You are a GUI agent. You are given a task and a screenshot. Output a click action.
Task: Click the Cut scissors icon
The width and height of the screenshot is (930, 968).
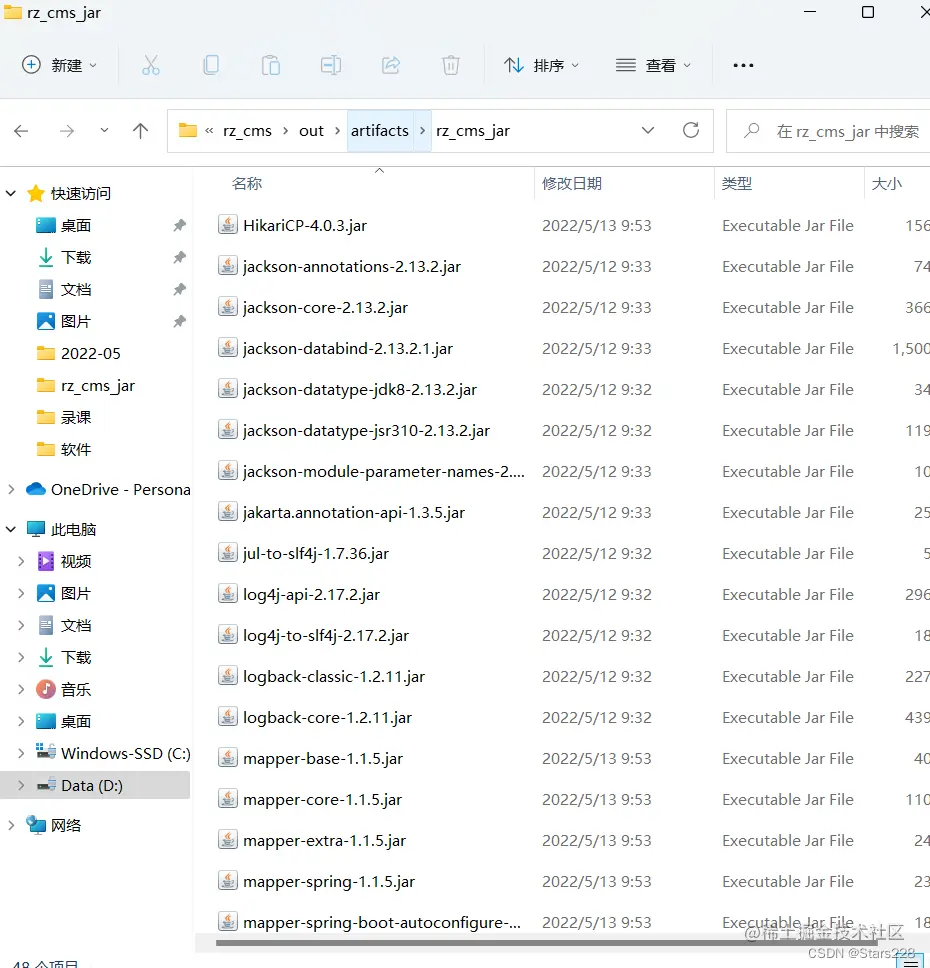click(x=151, y=65)
